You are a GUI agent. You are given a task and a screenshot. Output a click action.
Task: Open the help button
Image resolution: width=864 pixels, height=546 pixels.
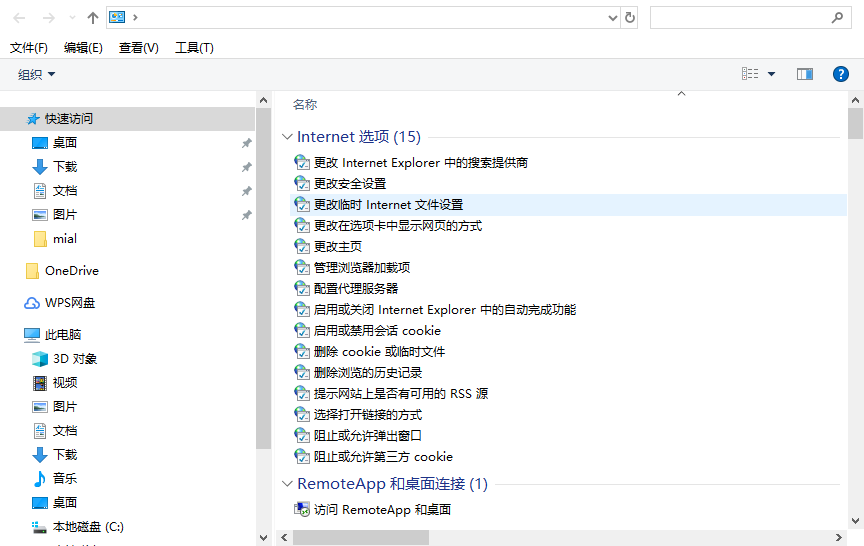coord(840,74)
